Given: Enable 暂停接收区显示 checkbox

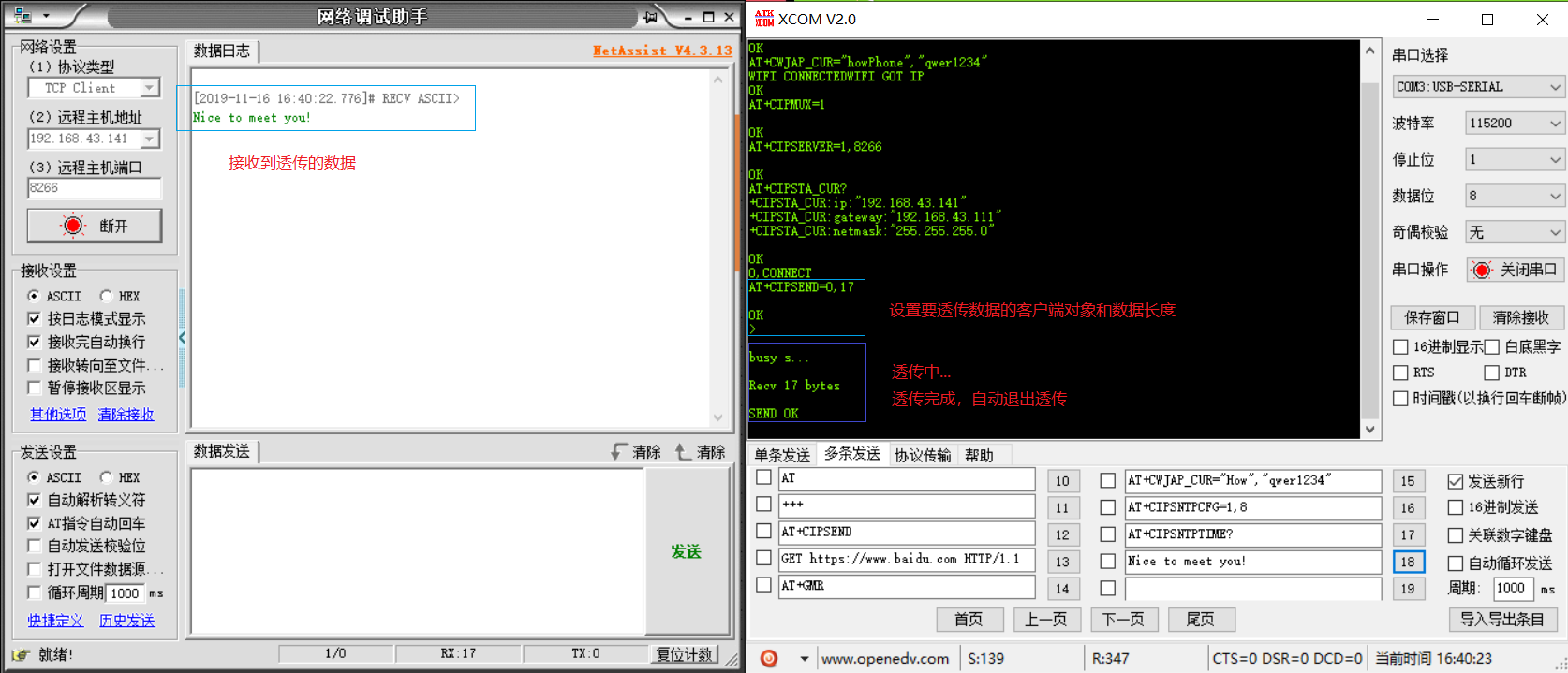Looking at the screenshot, I should coord(34,388).
